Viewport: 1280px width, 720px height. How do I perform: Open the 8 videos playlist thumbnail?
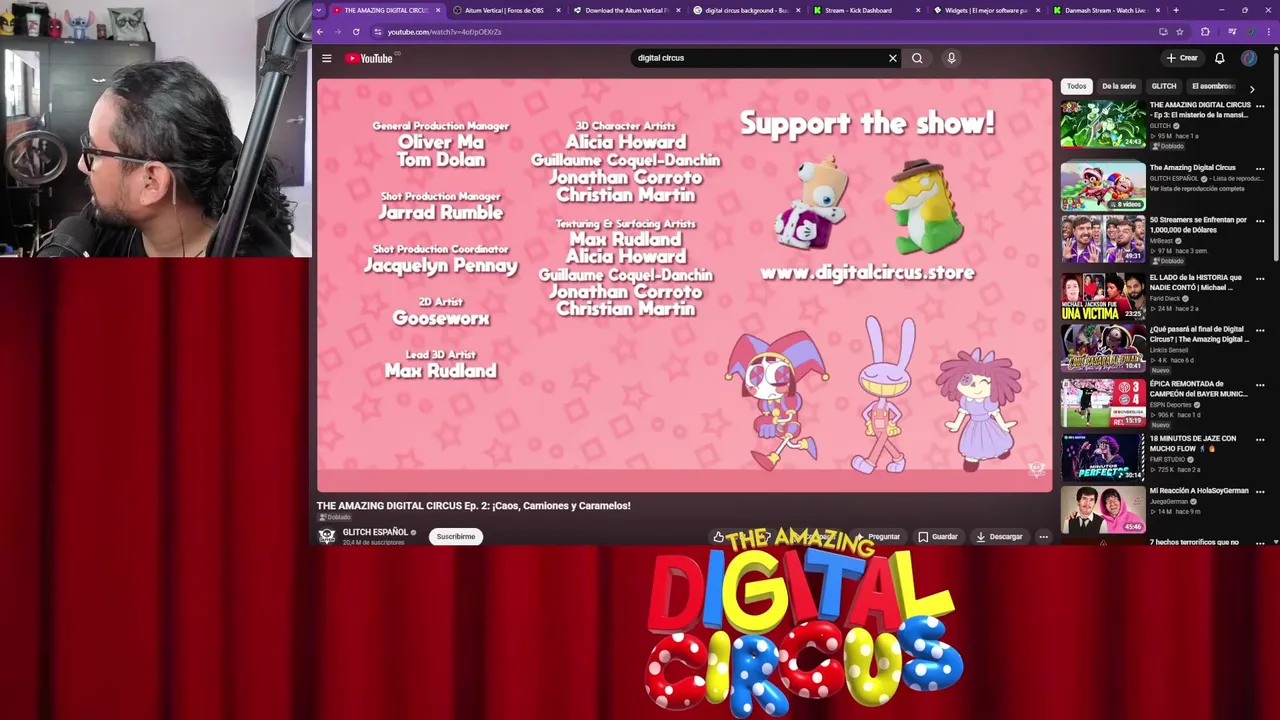click(x=1103, y=186)
